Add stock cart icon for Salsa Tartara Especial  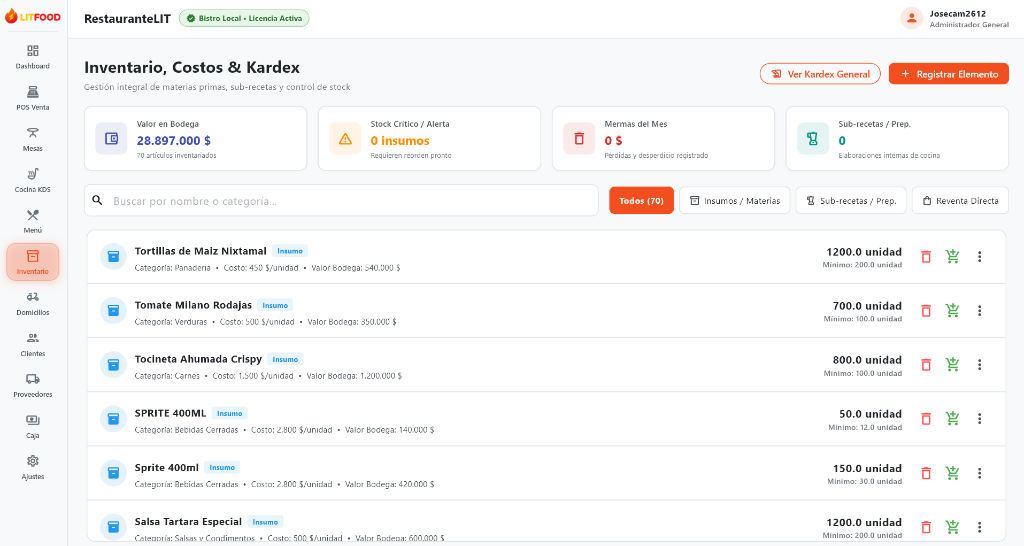[953, 527]
